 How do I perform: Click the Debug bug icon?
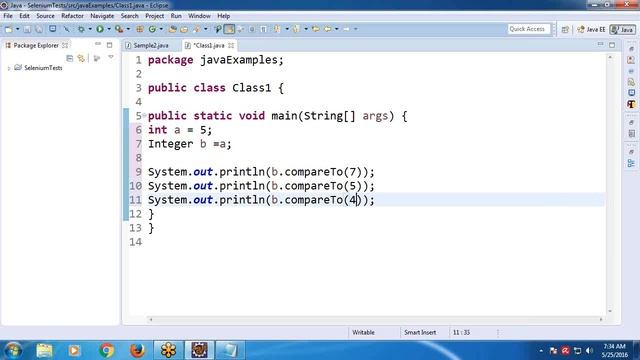tap(81, 29)
